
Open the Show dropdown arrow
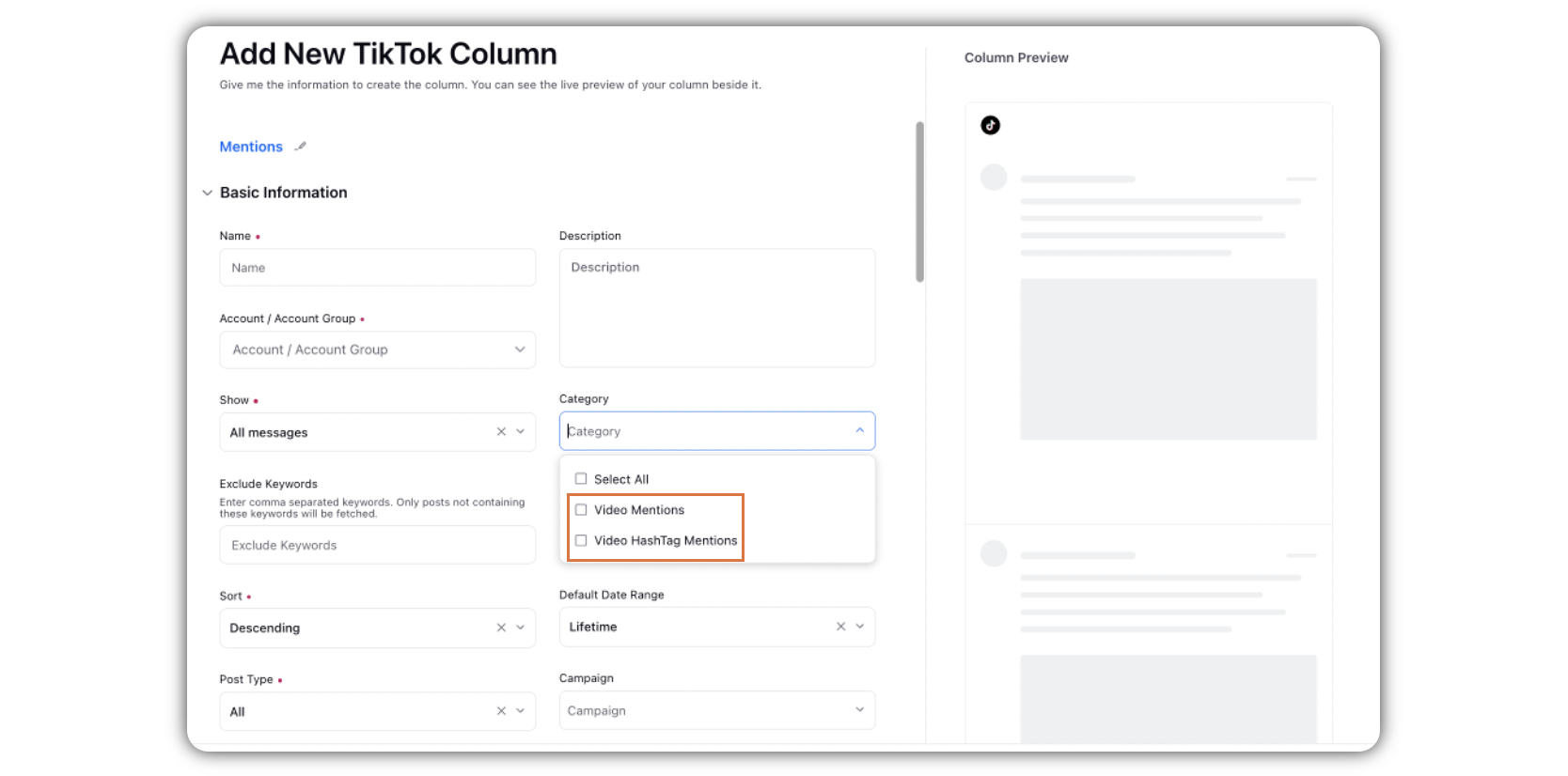[520, 432]
